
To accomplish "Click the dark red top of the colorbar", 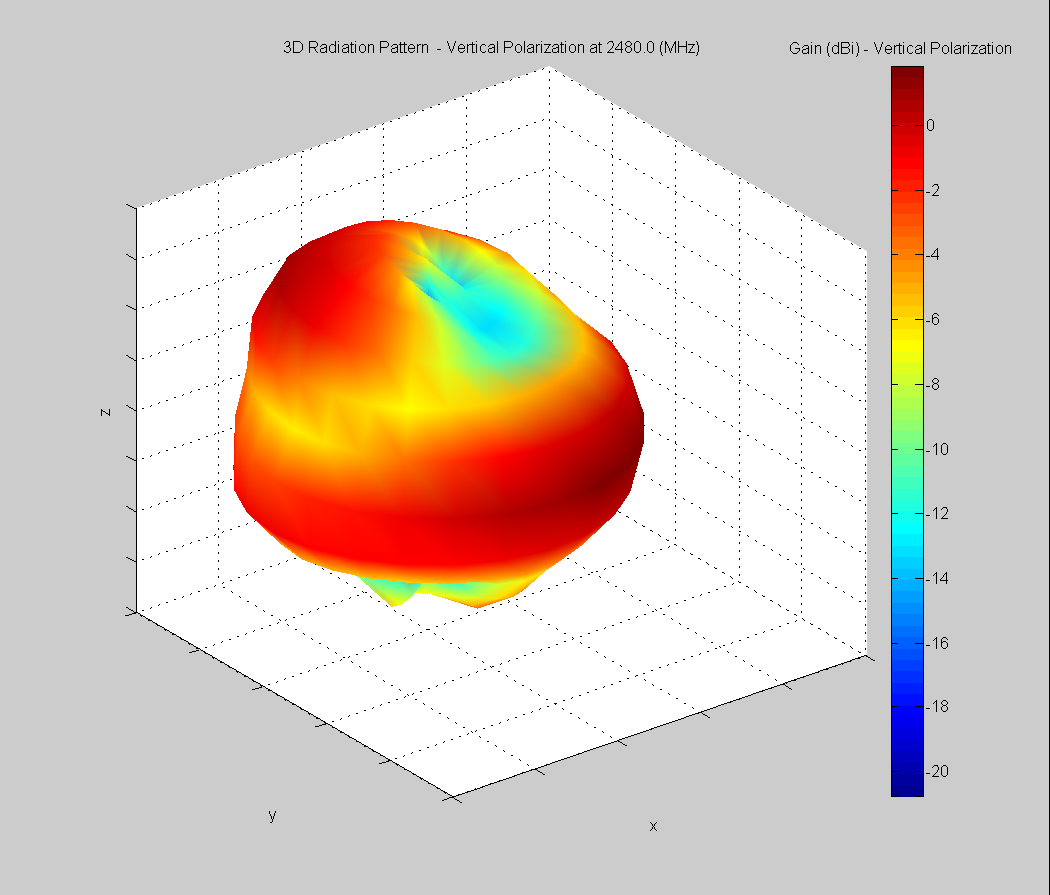I will [x=907, y=80].
